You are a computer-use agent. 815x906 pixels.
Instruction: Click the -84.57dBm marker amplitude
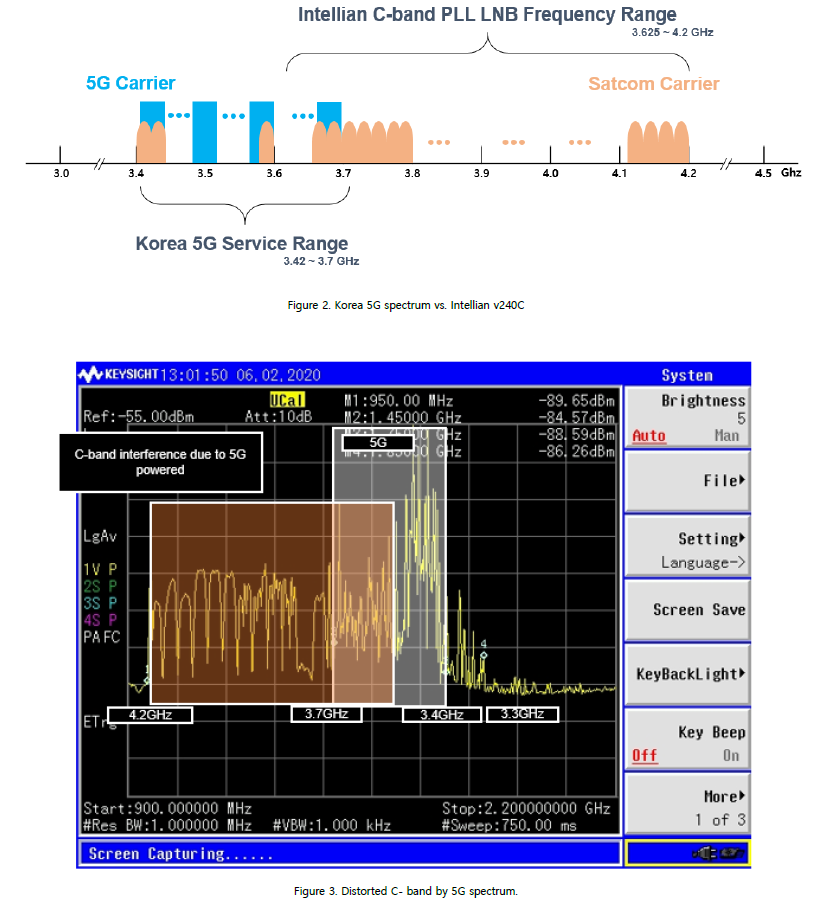coord(576,417)
